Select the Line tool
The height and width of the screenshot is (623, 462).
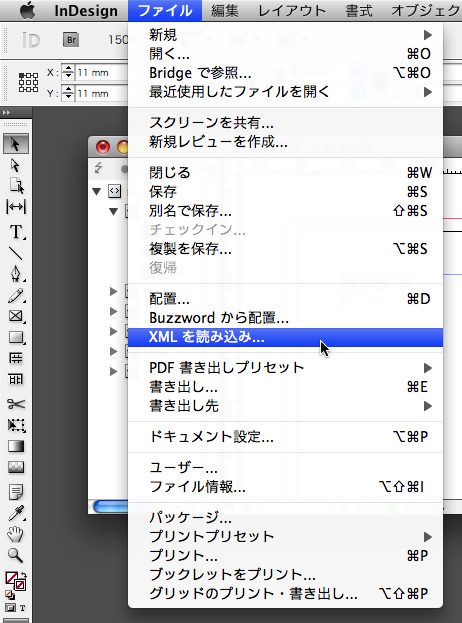16,253
